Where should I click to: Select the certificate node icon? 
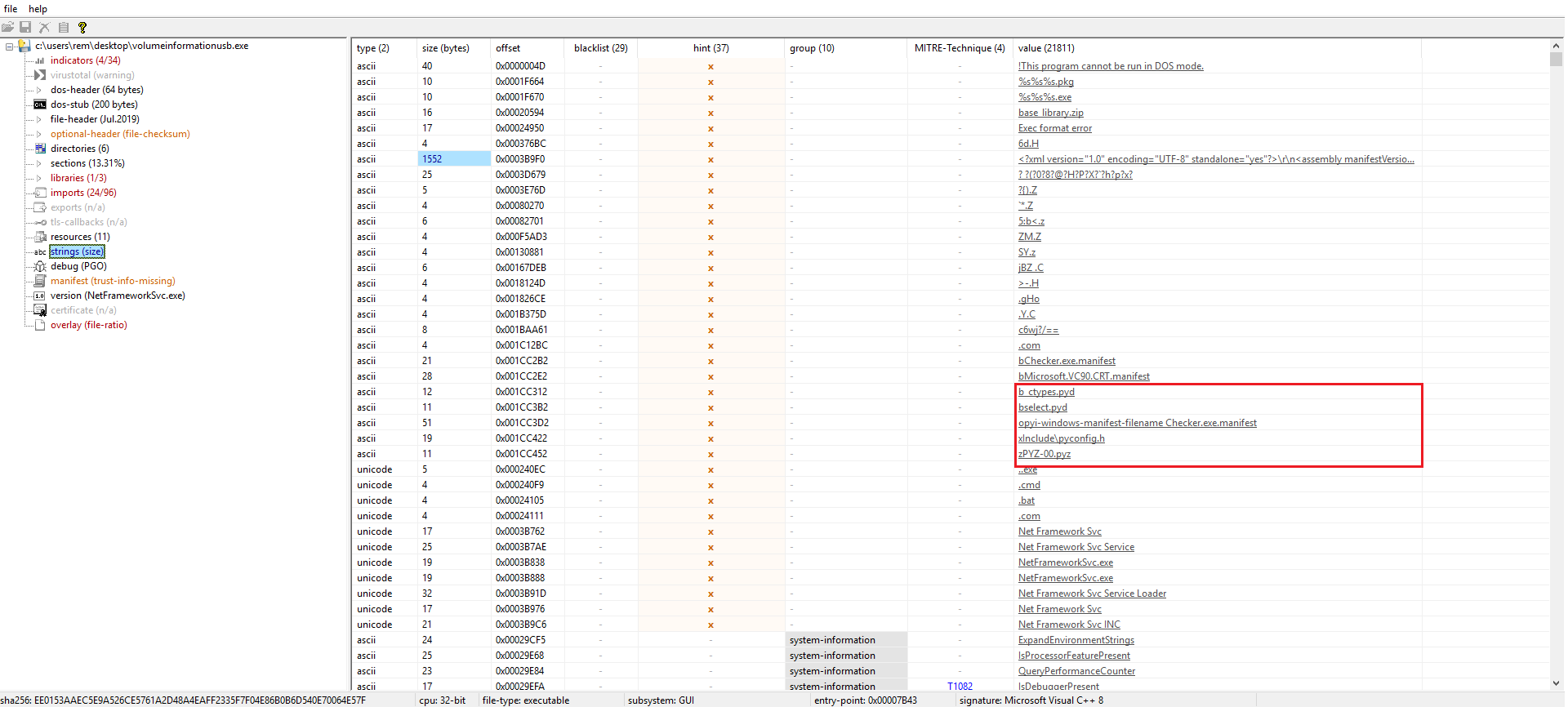coord(40,310)
